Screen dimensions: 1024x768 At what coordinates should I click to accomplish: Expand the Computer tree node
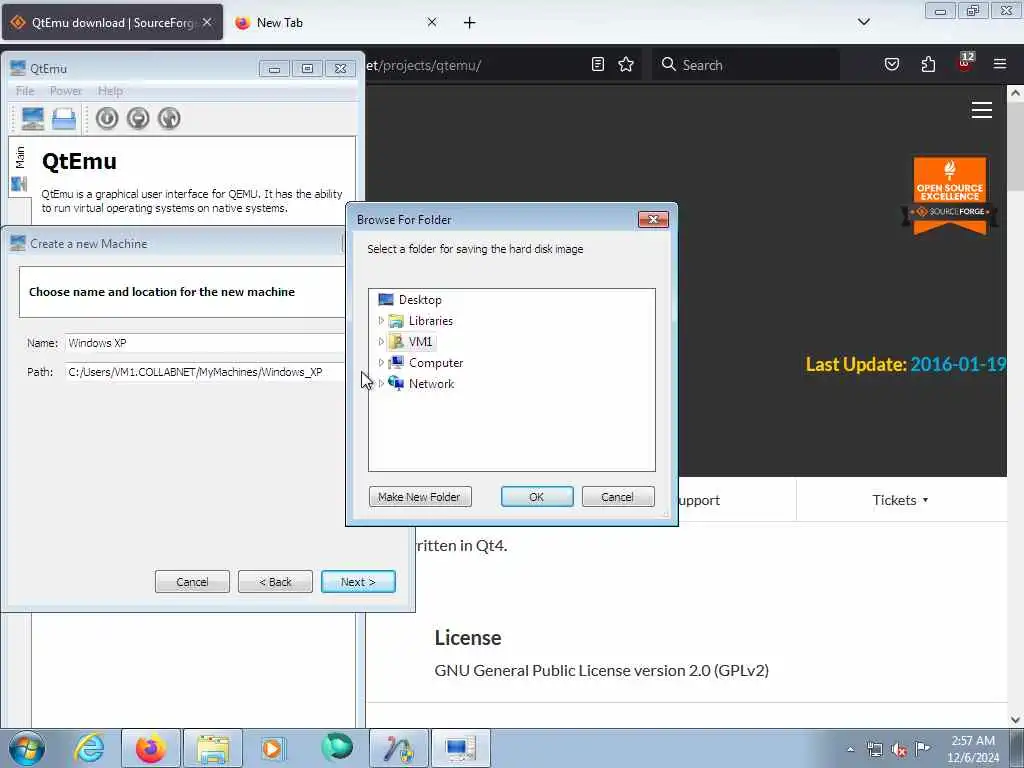tap(381, 362)
